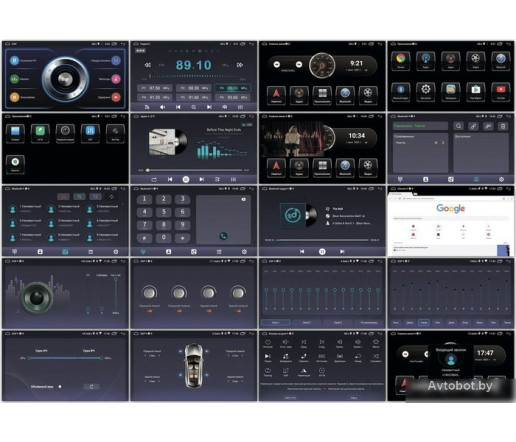Click the crossover frequency range slider
Viewport: 516px width, 442px height.
tap(65, 358)
